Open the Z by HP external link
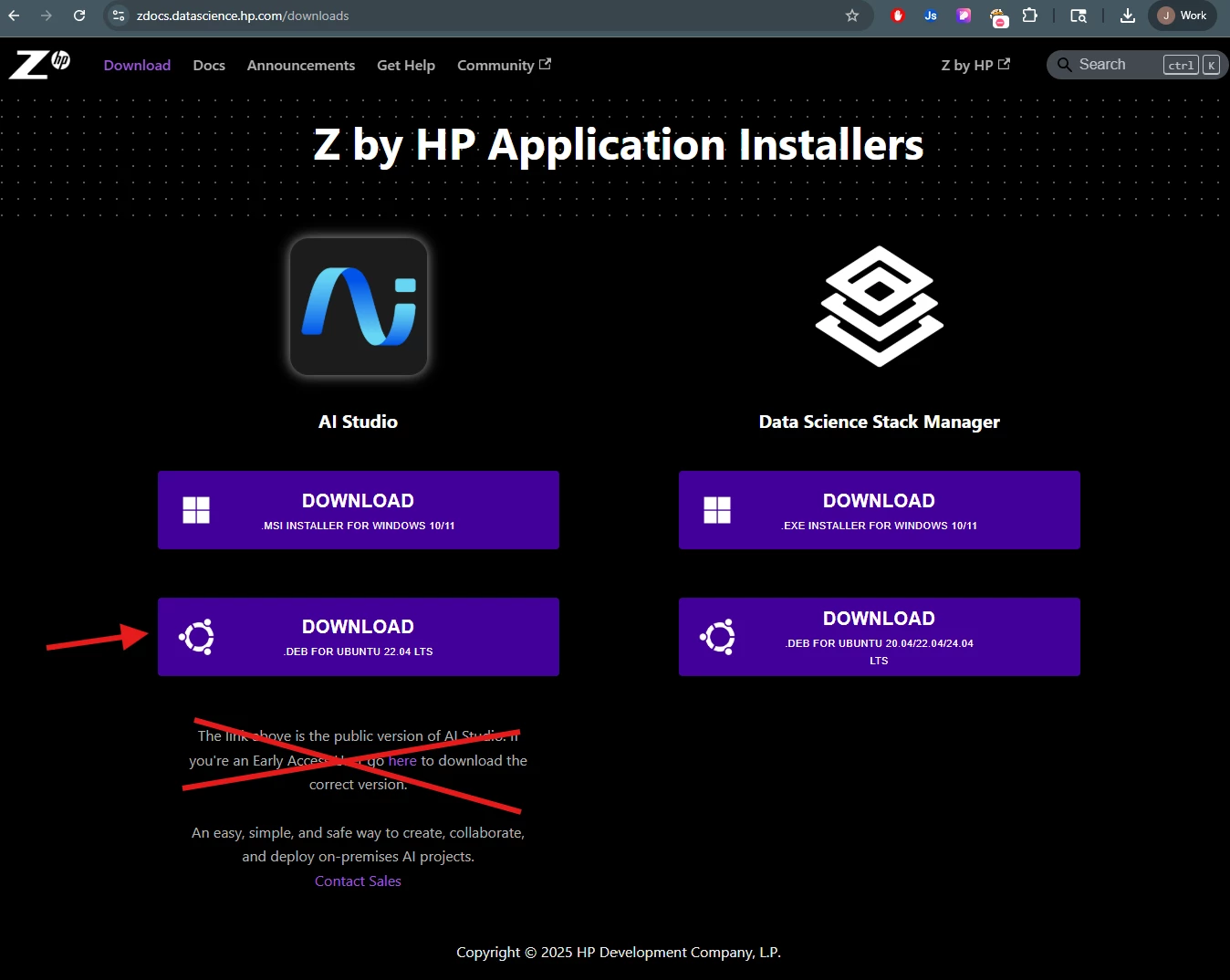The image size is (1230, 980). (x=975, y=65)
